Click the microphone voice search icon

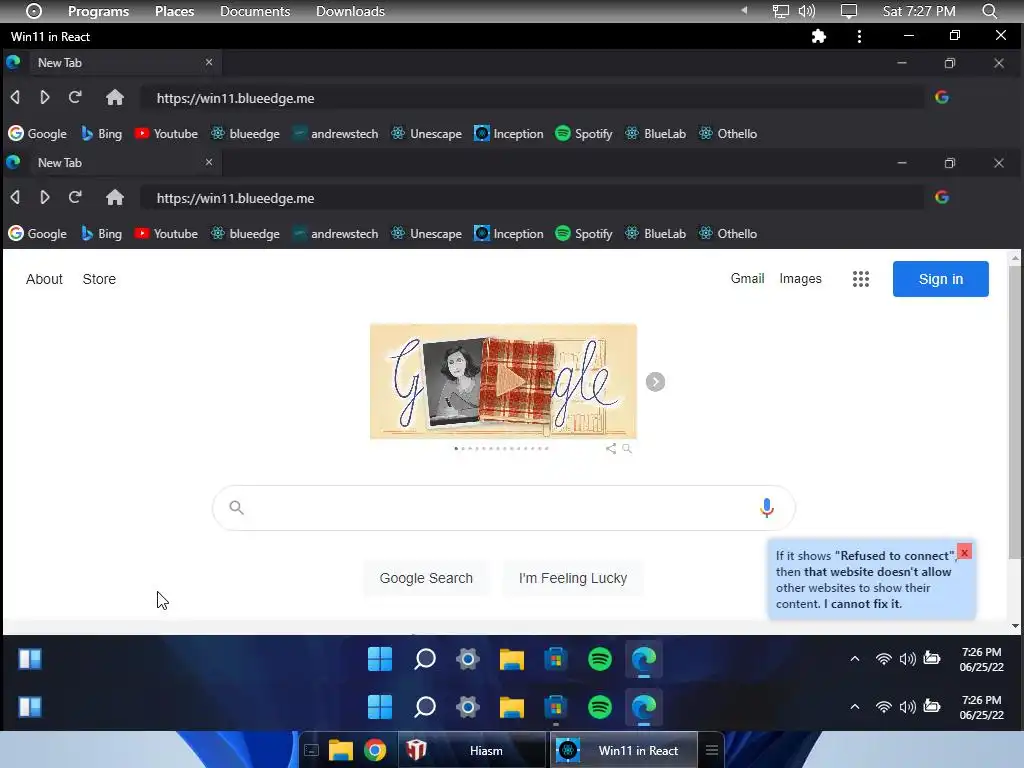click(x=767, y=507)
